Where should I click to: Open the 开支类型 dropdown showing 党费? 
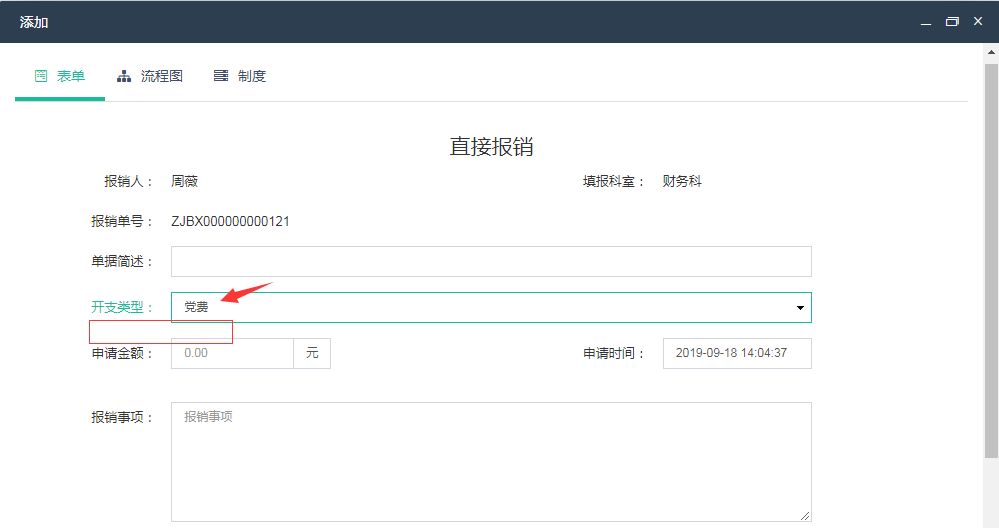click(x=491, y=308)
